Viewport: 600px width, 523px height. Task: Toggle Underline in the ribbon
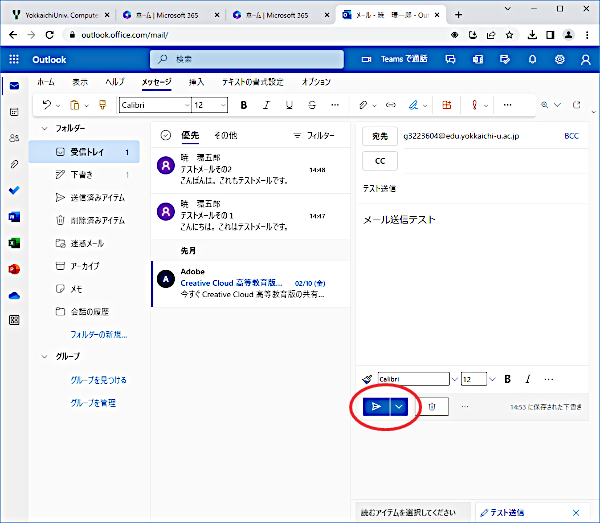pyautogui.click(x=289, y=105)
